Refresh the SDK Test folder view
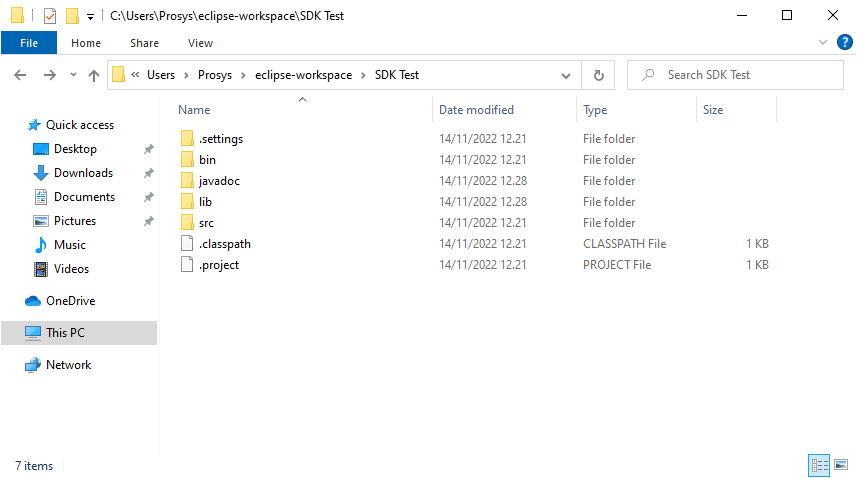Screen dimensions: 857x478 598,75
